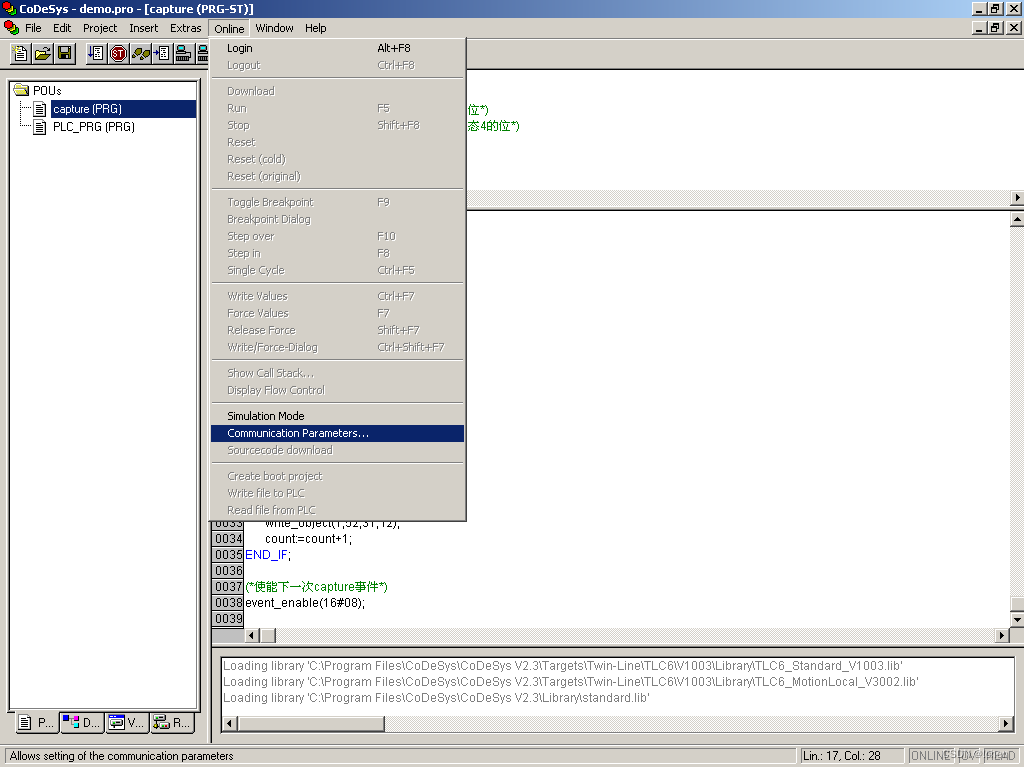Click the code editor scroll-up arrow

[x=1017, y=219]
